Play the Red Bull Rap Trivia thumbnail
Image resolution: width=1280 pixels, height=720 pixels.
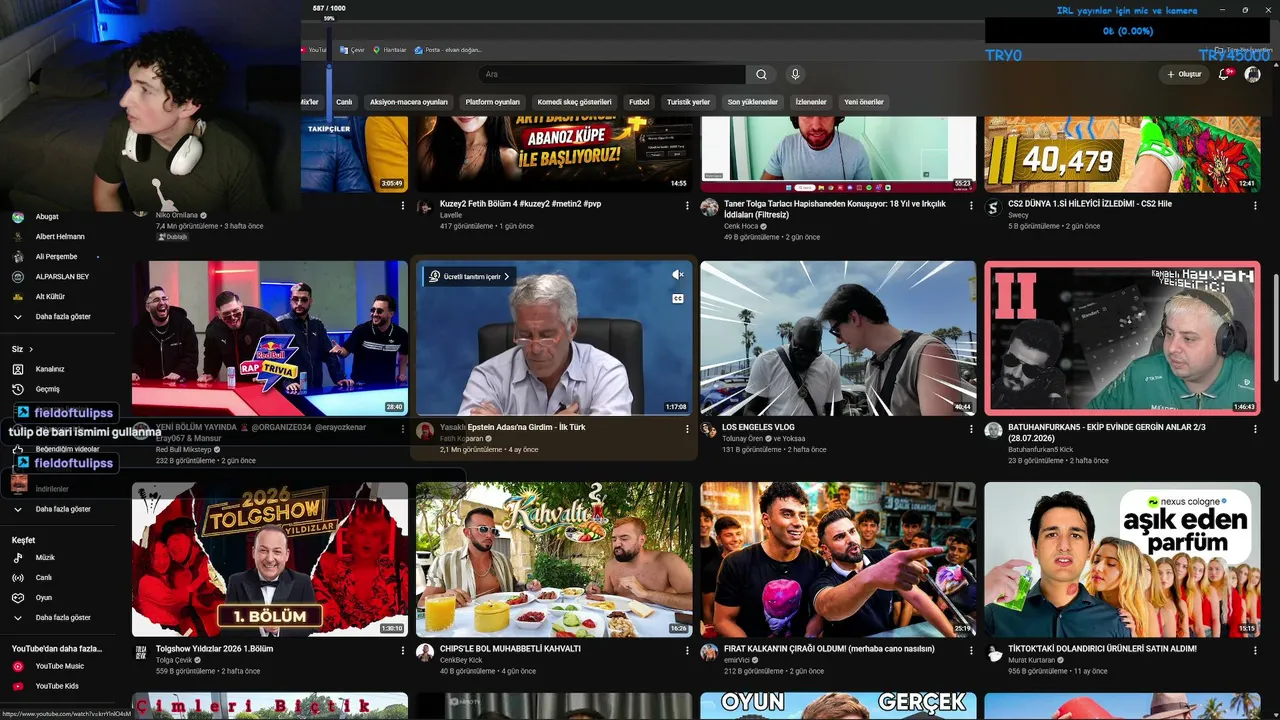coord(270,338)
